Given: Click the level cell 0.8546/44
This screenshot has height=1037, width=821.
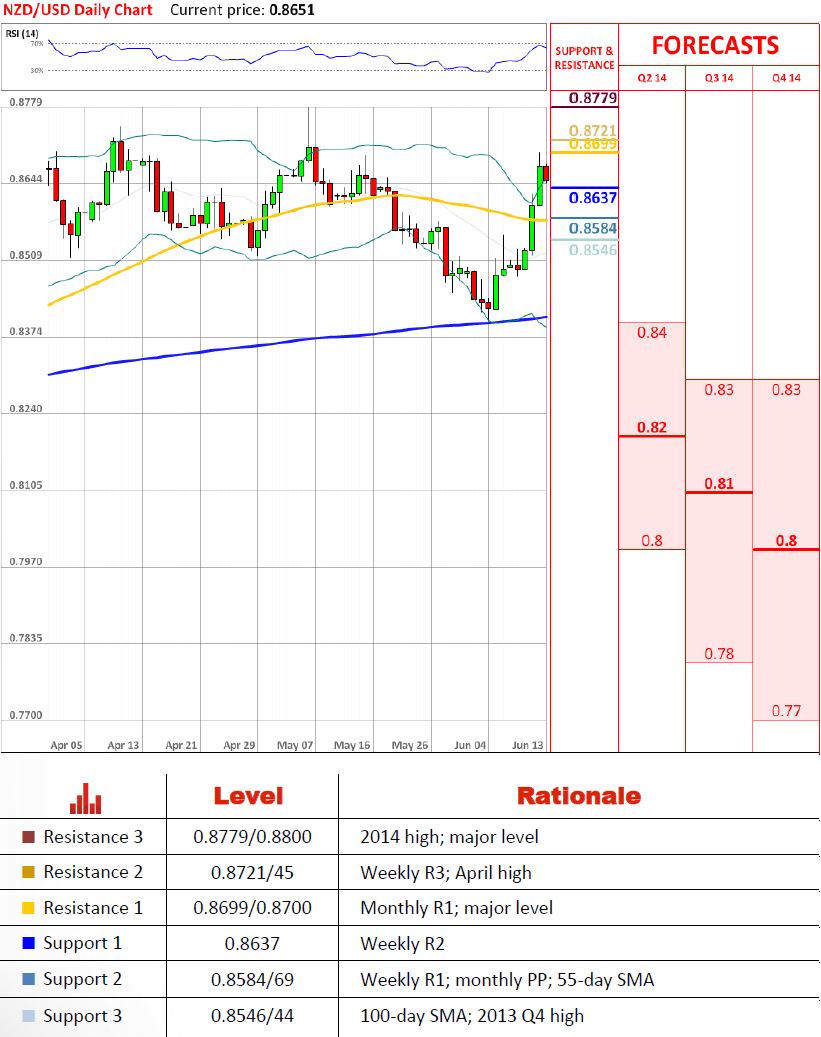Looking at the screenshot, I should click(252, 1016).
